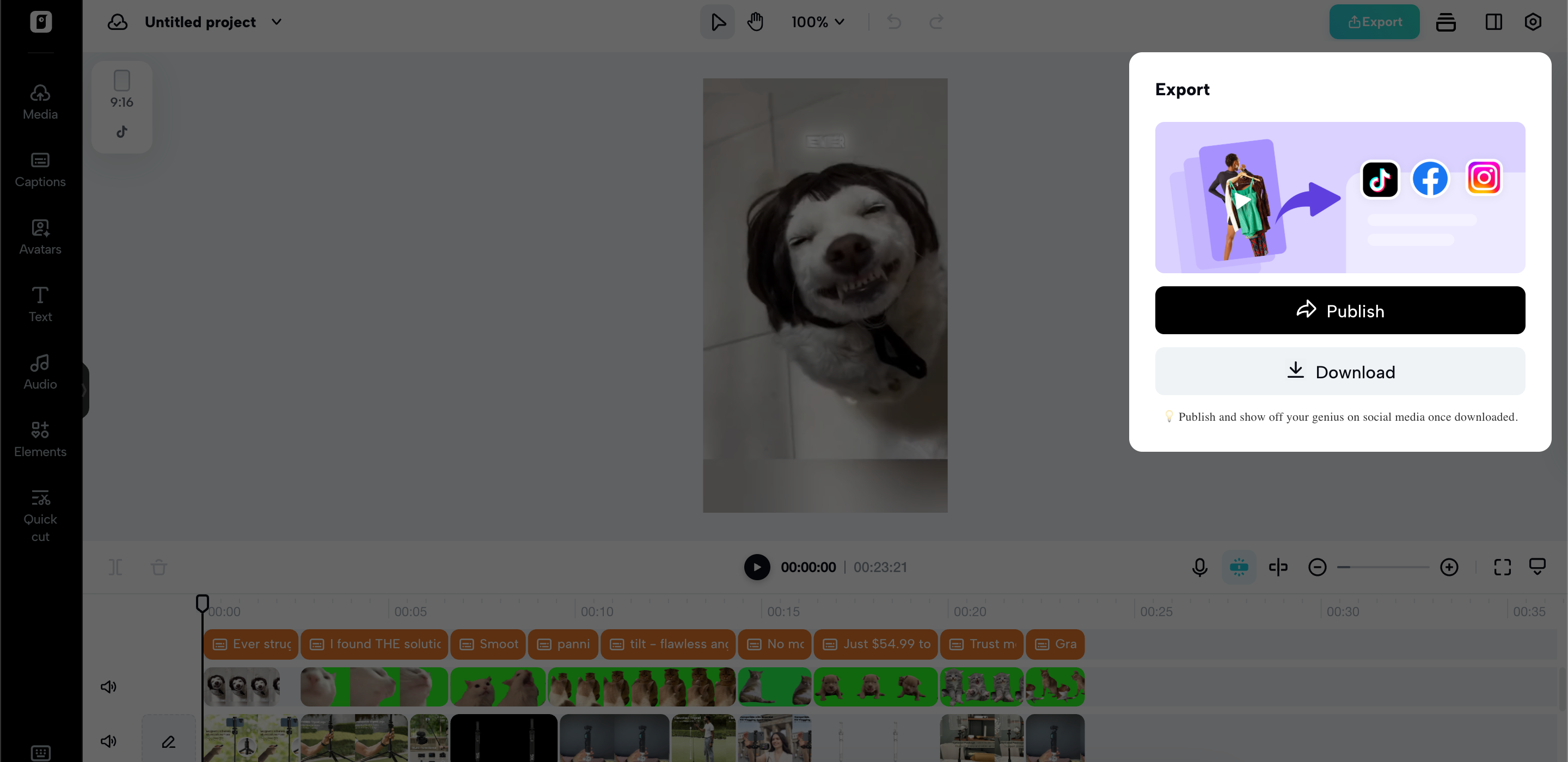Click the black Publish button
The width and height of the screenshot is (1568, 762).
(x=1340, y=310)
